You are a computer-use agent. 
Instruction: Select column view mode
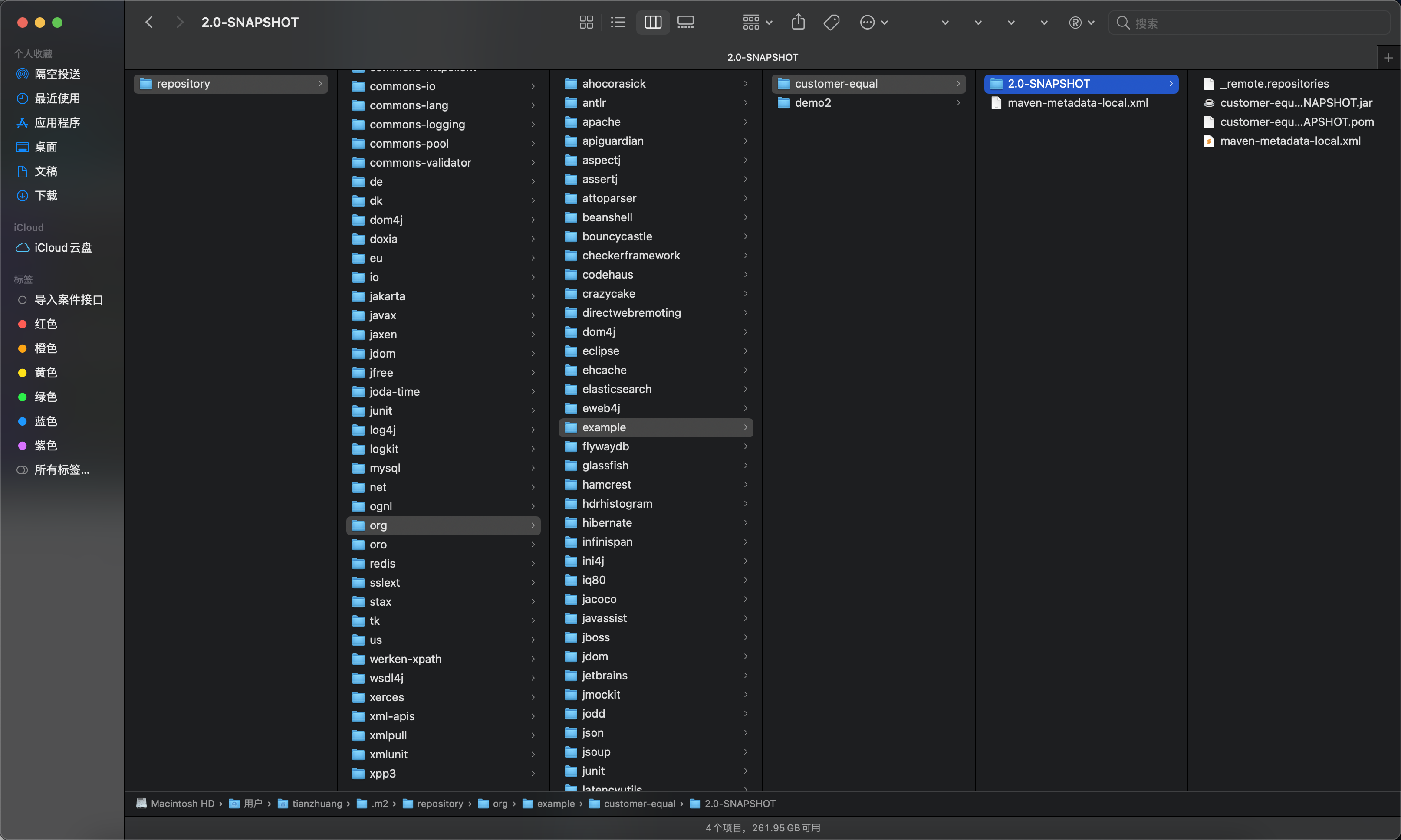click(653, 23)
